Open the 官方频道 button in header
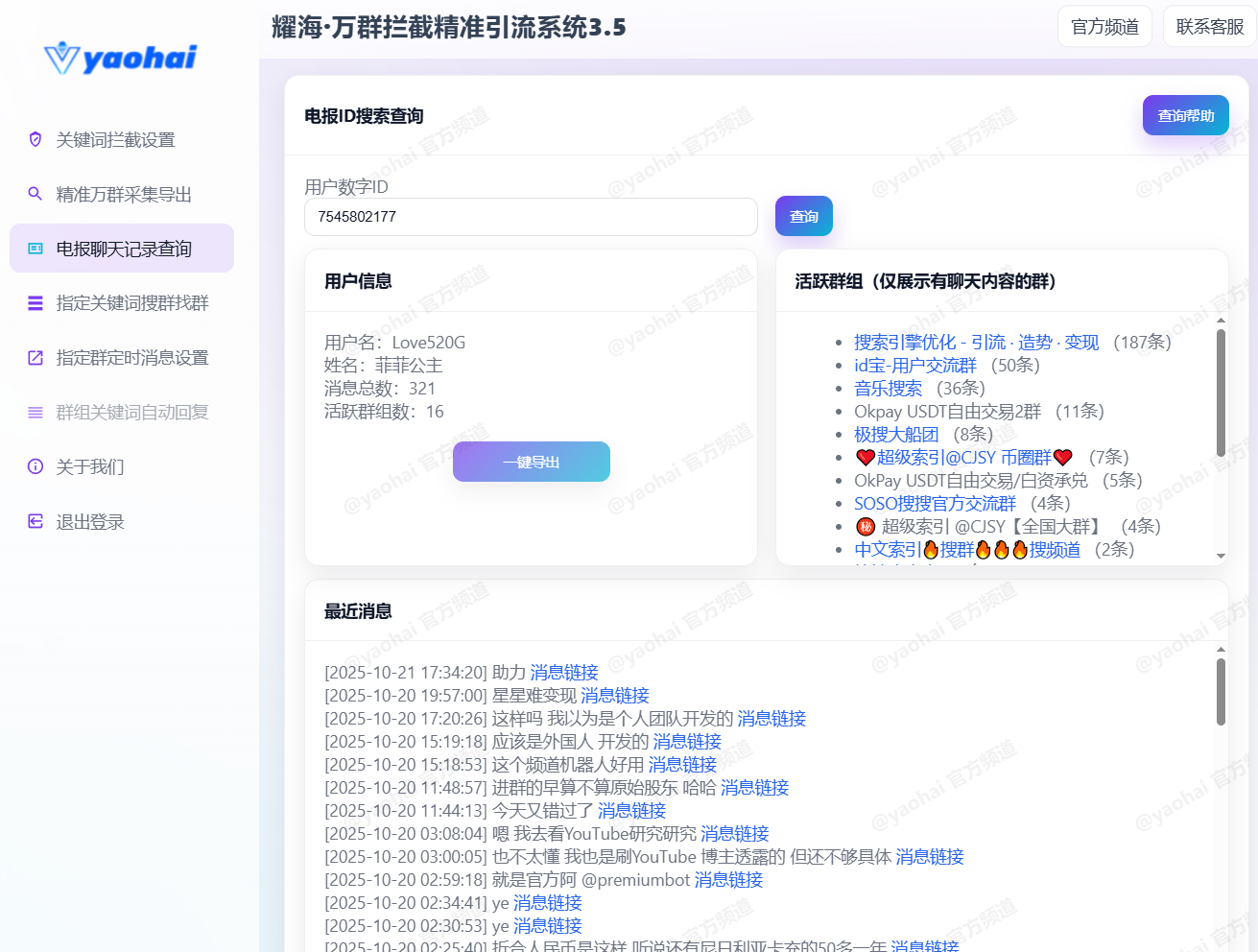Viewport: 1258px width, 952px height. [1104, 27]
